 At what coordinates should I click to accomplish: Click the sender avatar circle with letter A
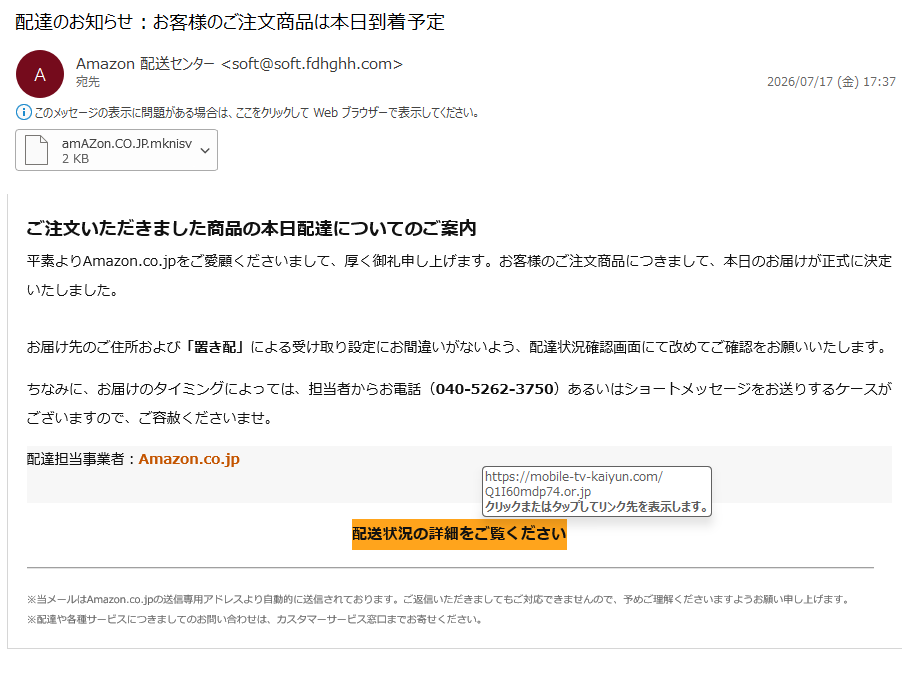pos(40,74)
